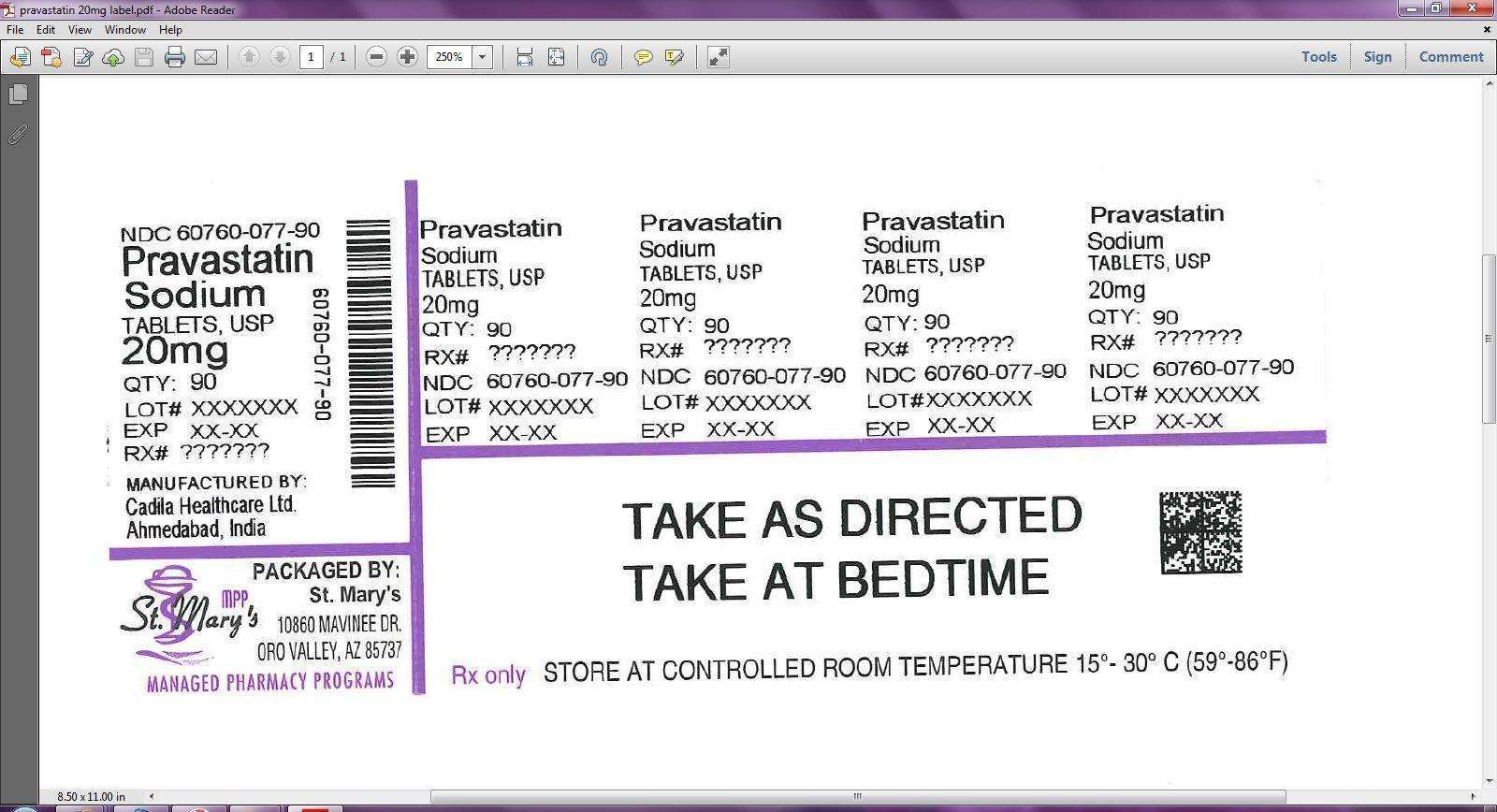The width and height of the screenshot is (1497, 812).
Task: Zoom out with the minus button
Action: (376, 57)
